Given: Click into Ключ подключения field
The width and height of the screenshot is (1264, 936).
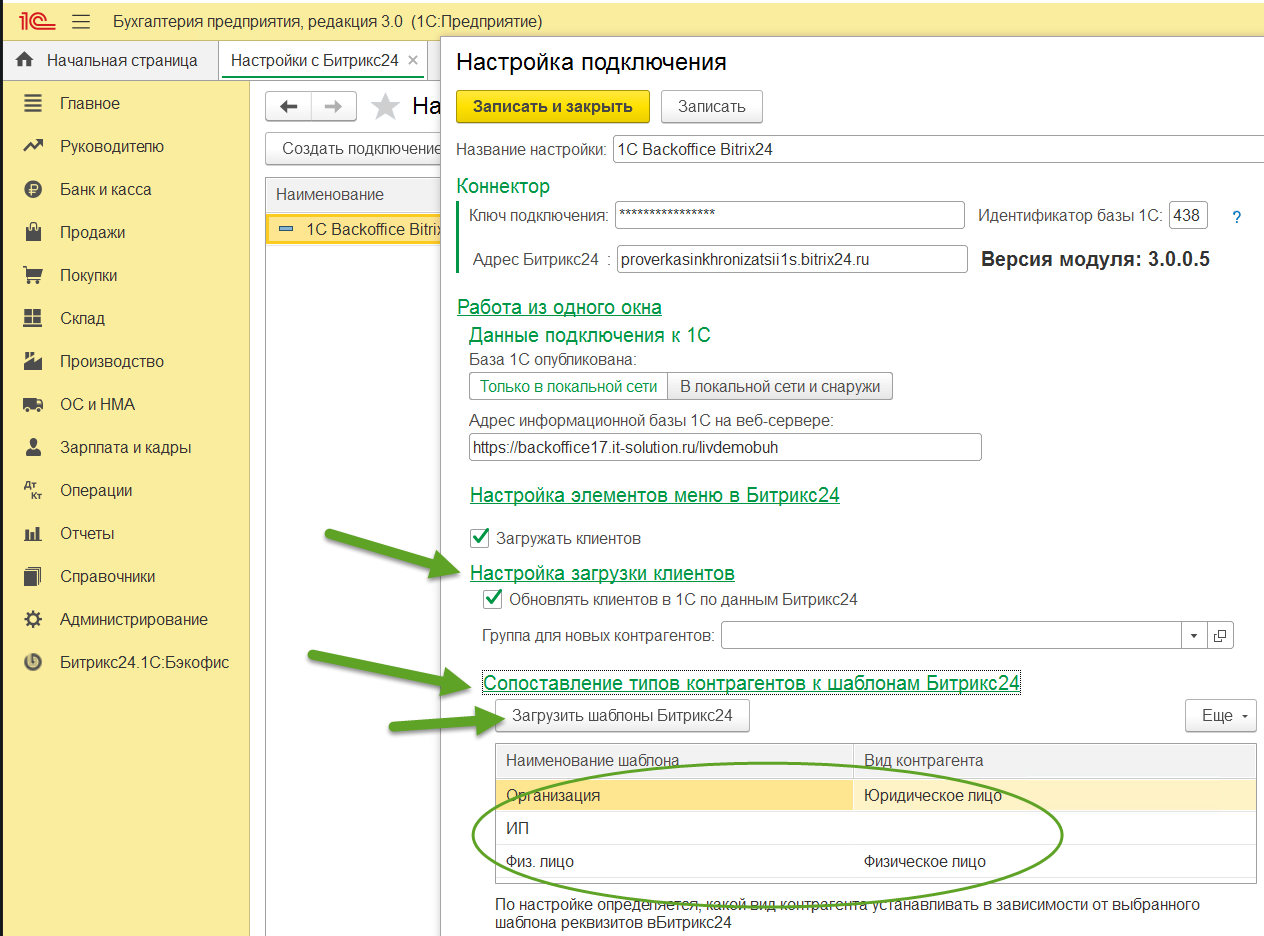Looking at the screenshot, I should [790, 215].
